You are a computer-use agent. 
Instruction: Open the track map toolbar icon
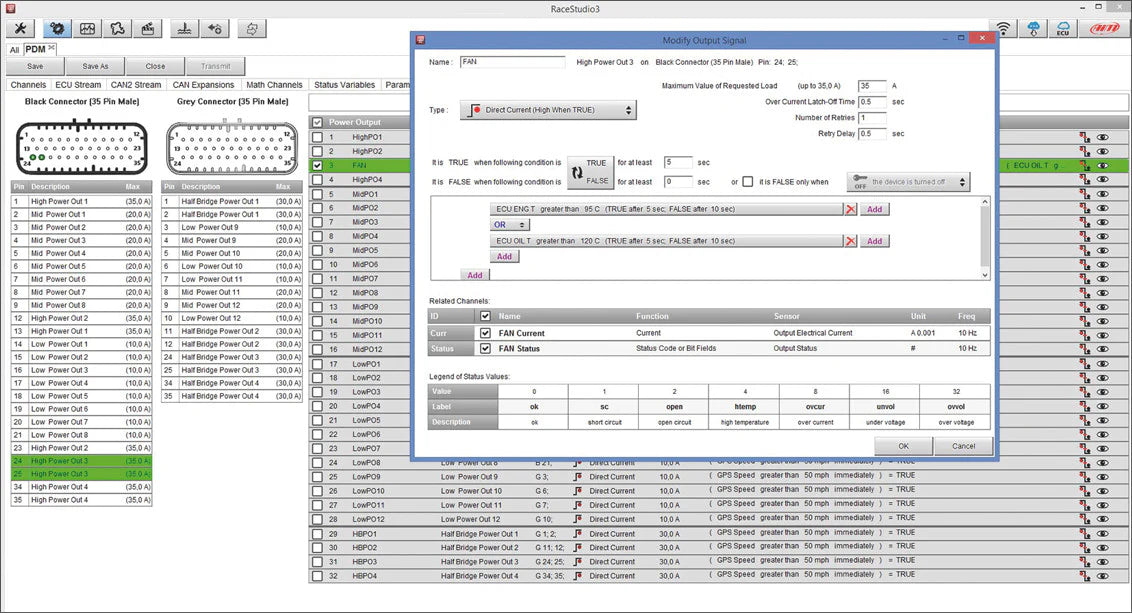tap(118, 28)
